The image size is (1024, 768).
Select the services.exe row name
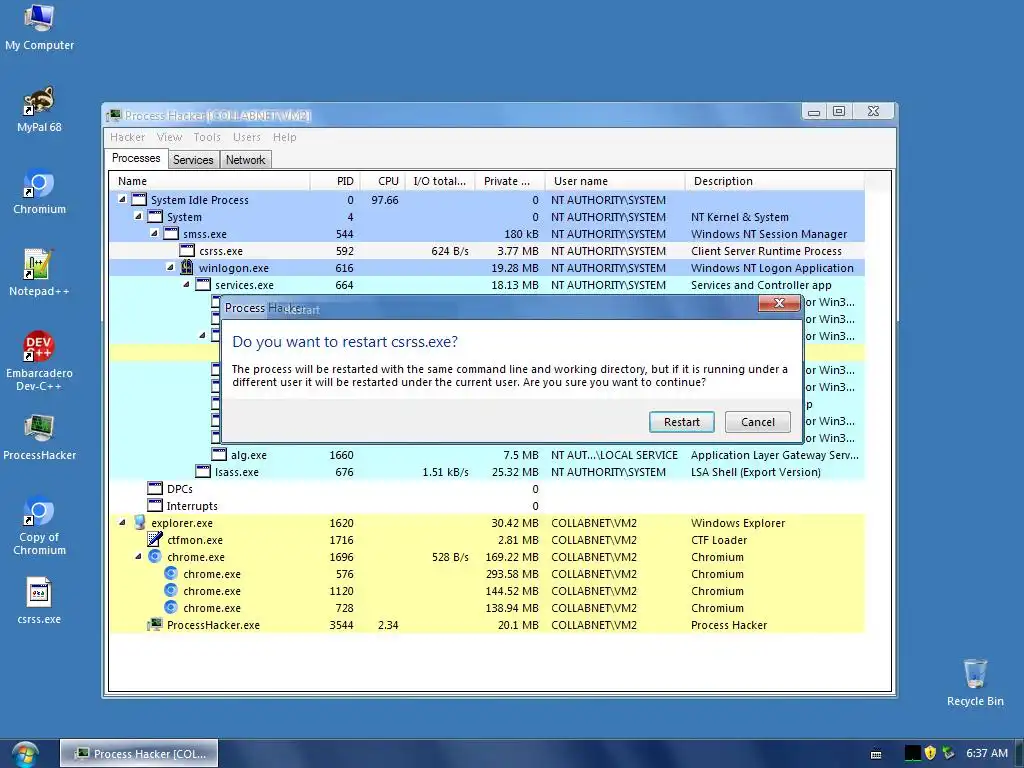(244, 285)
